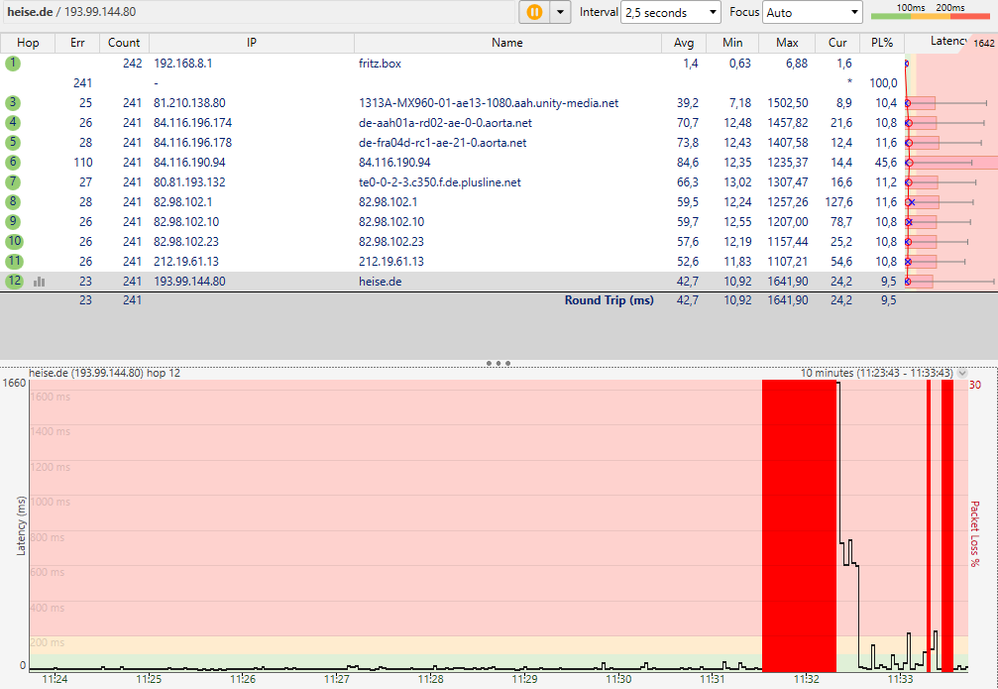Sort by the Hop column header

tap(27, 43)
